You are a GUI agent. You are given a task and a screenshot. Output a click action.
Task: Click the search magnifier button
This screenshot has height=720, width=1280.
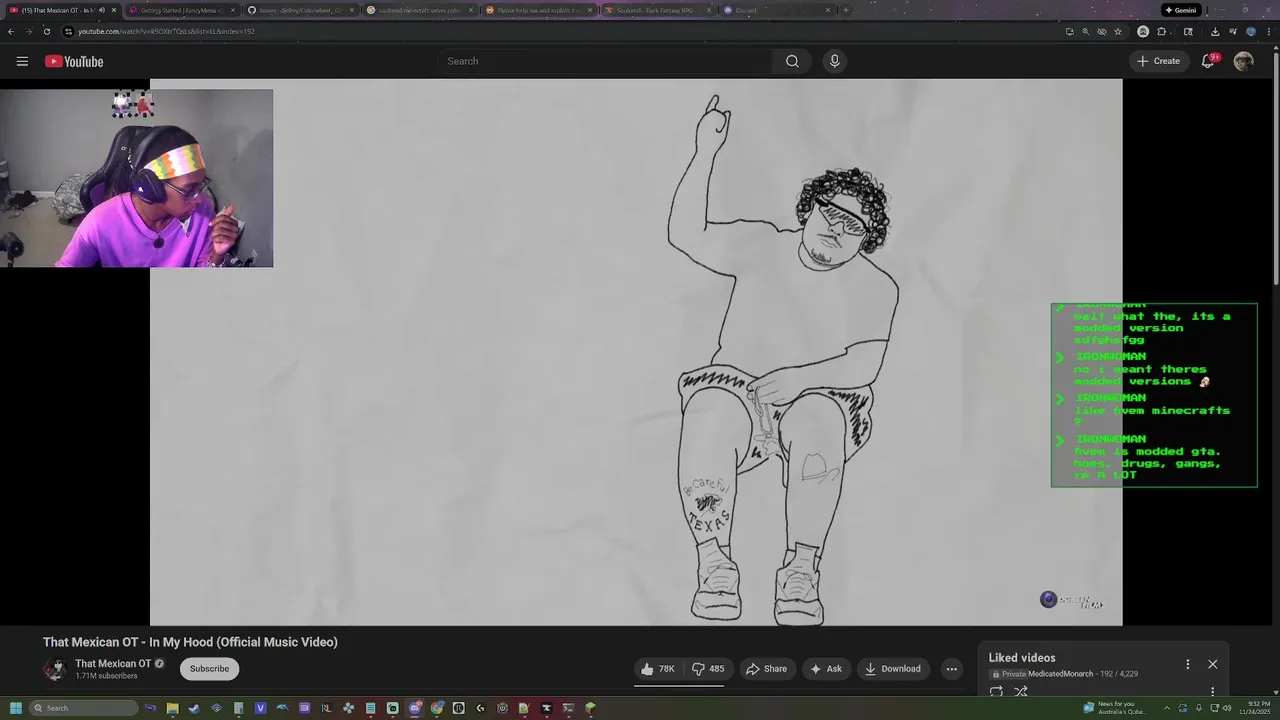pyautogui.click(x=792, y=61)
